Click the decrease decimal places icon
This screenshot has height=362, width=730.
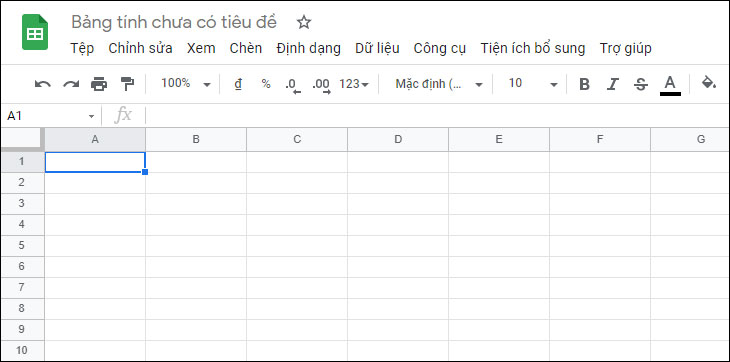(292, 85)
